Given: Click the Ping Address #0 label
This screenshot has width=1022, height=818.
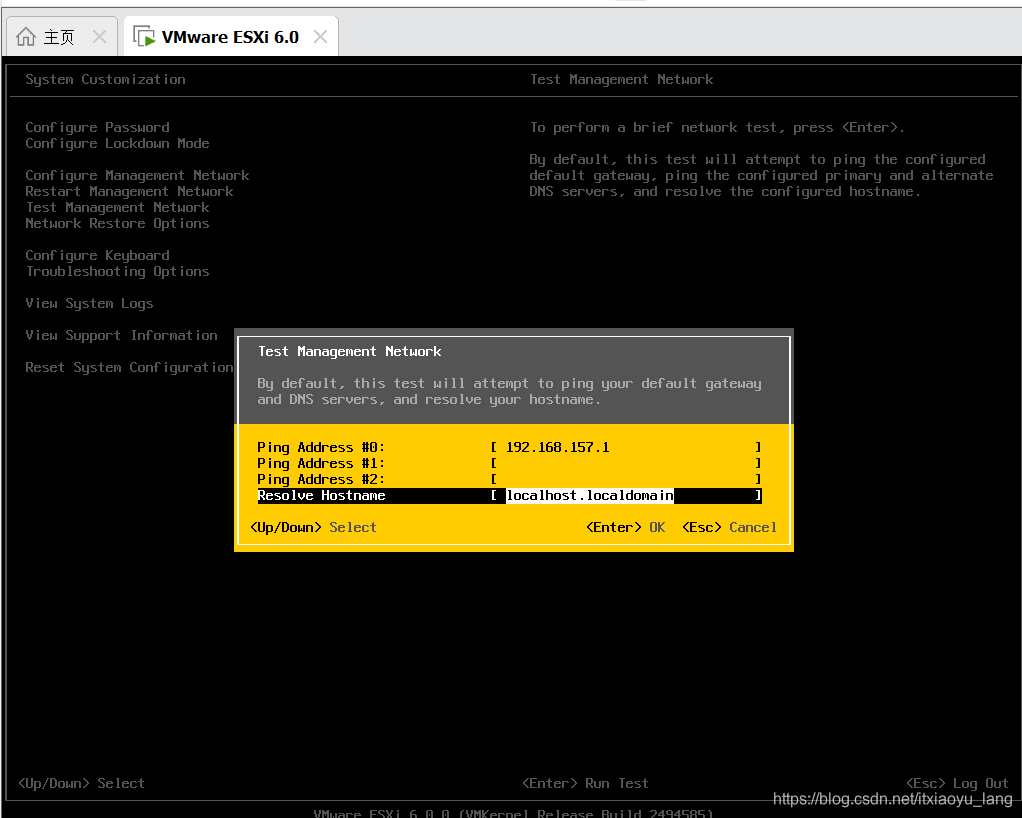Looking at the screenshot, I should tap(321, 447).
